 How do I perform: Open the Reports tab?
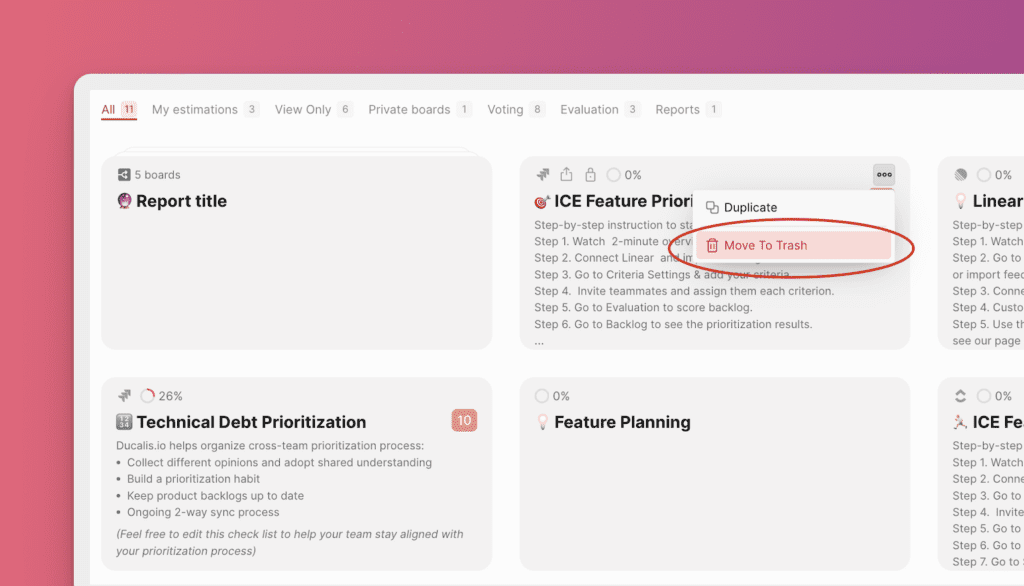point(677,110)
